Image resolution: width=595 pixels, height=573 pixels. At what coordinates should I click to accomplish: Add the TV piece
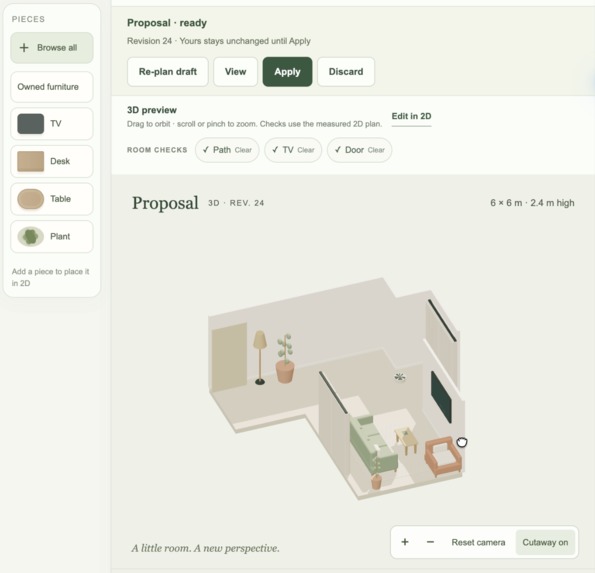[52, 124]
